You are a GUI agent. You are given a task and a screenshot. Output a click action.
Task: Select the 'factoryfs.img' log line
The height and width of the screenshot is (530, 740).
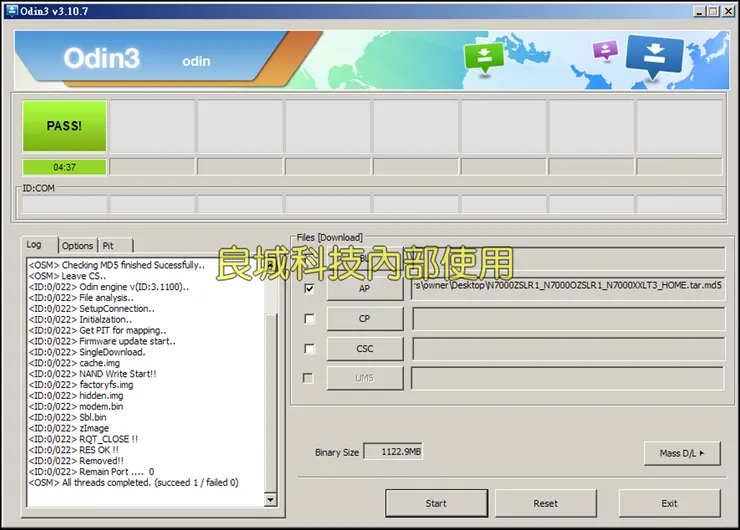click(x=81, y=385)
